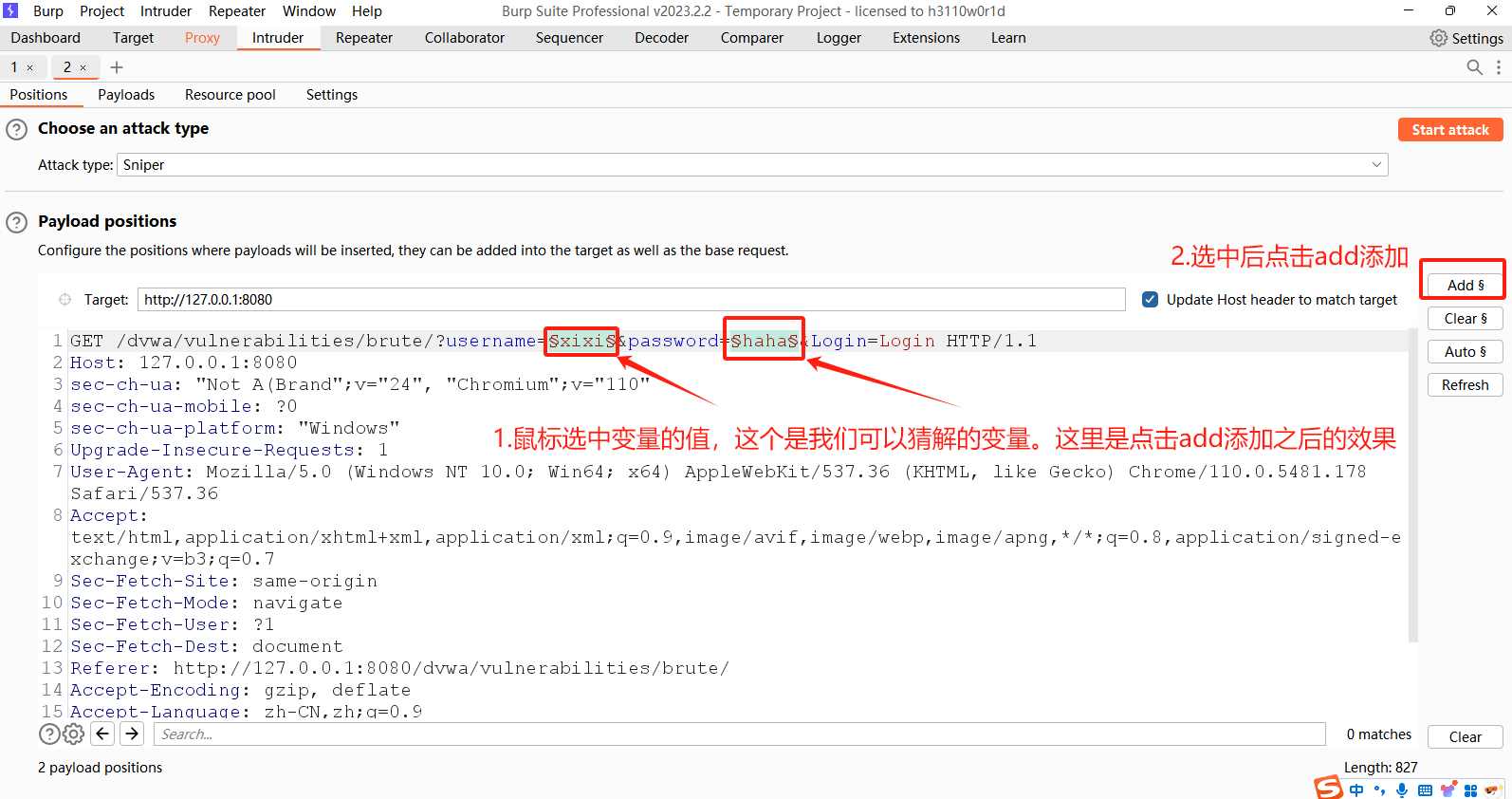
Task: Switch to the Comparer tab
Action: (752, 38)
